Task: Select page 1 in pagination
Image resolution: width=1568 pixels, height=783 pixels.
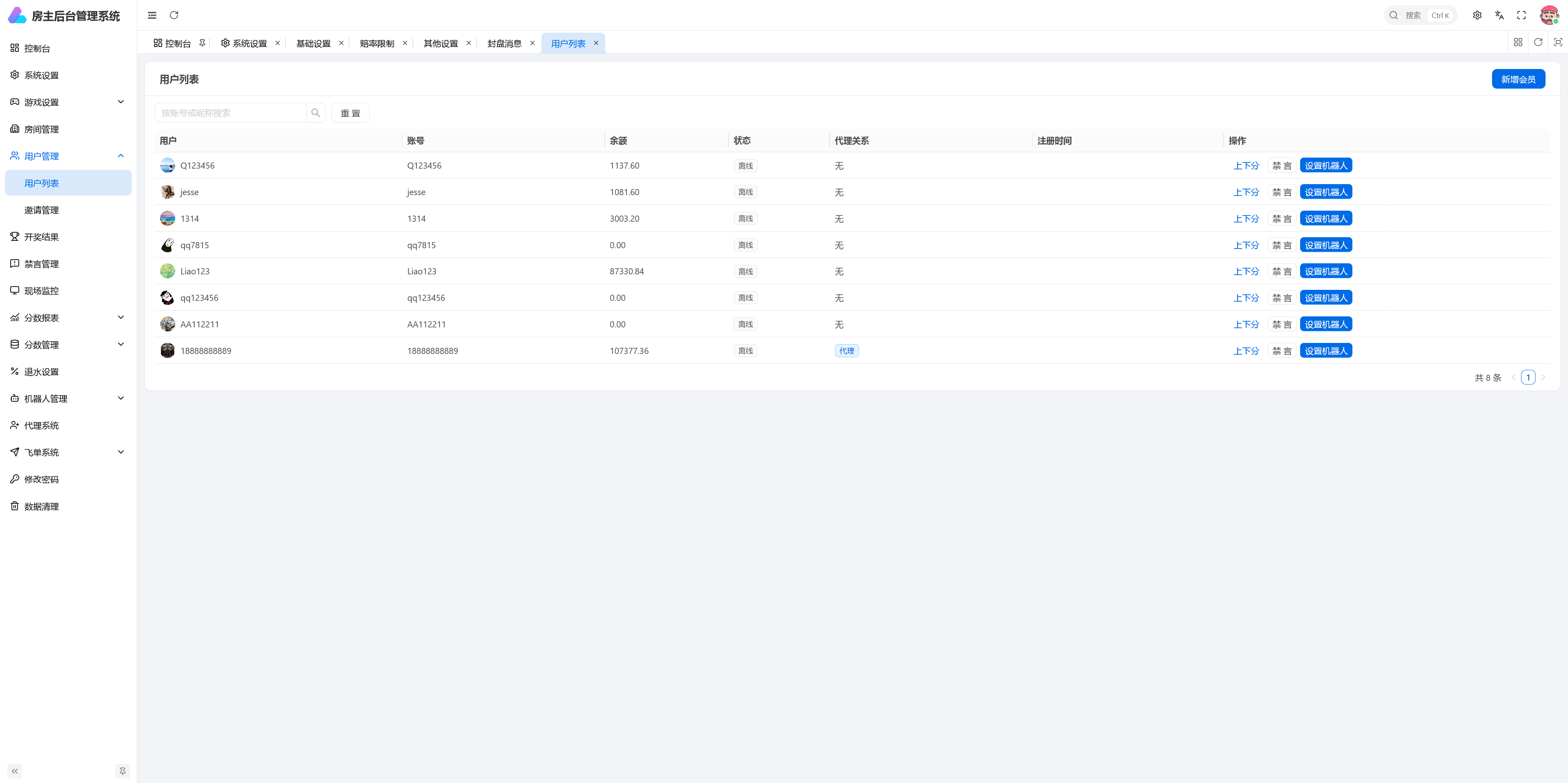Action: click(x=1528, y=377)
